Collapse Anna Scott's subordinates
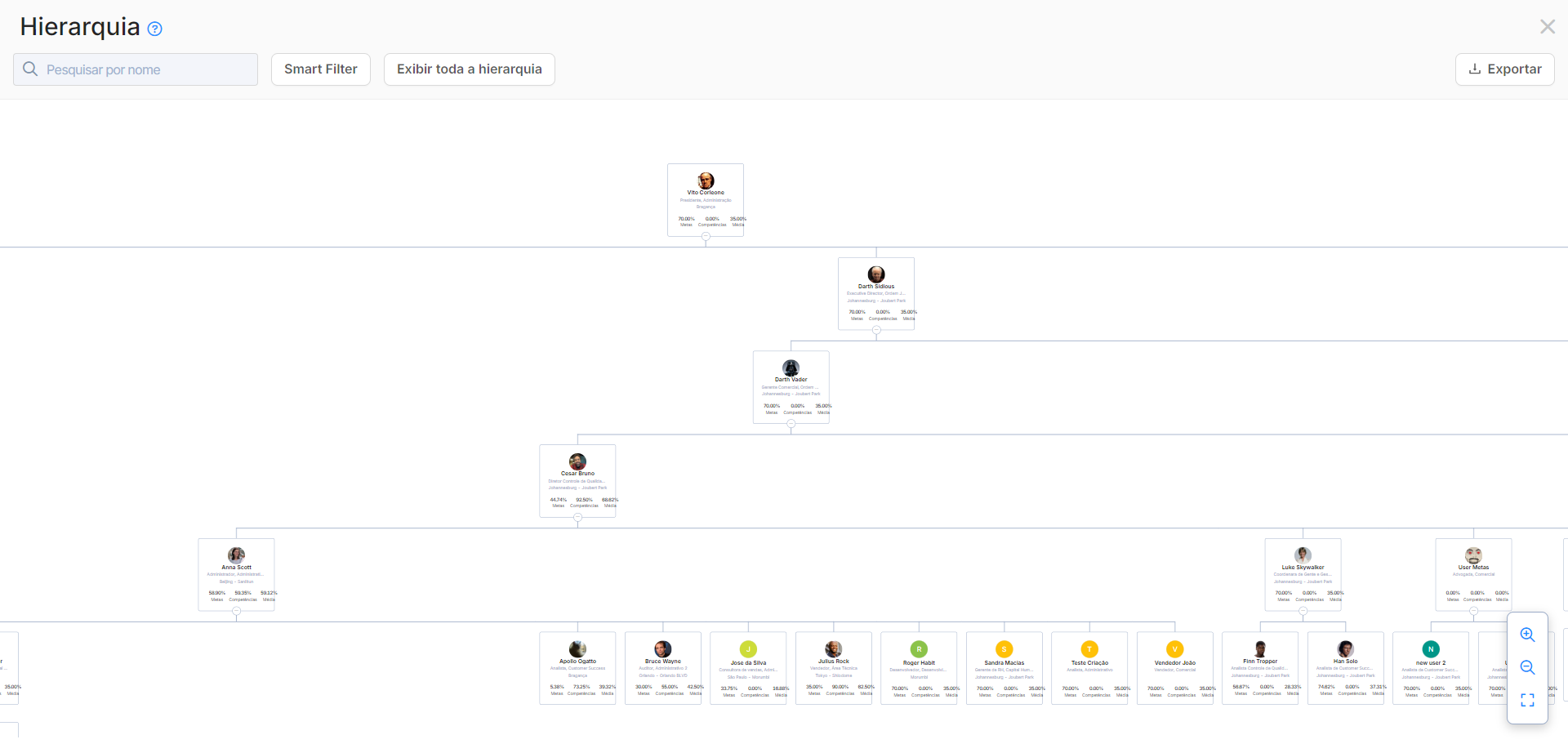The width and height of the screenshot is (1568, 744). coord(236,611)
